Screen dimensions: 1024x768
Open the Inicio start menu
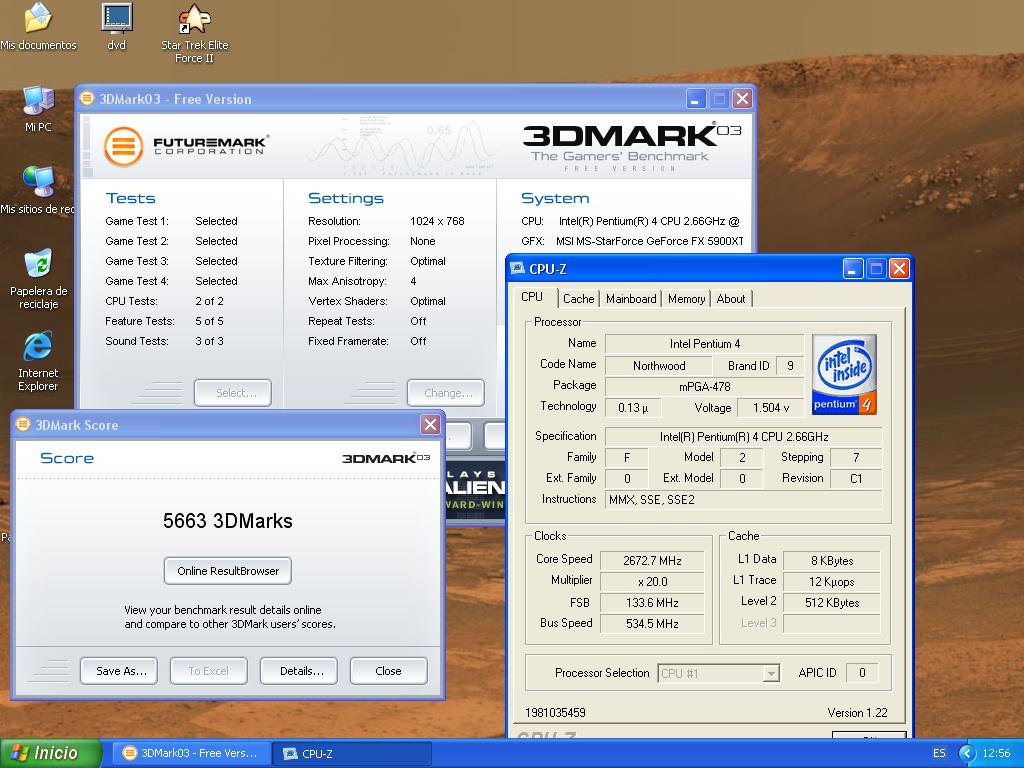(x=51, y=753)
